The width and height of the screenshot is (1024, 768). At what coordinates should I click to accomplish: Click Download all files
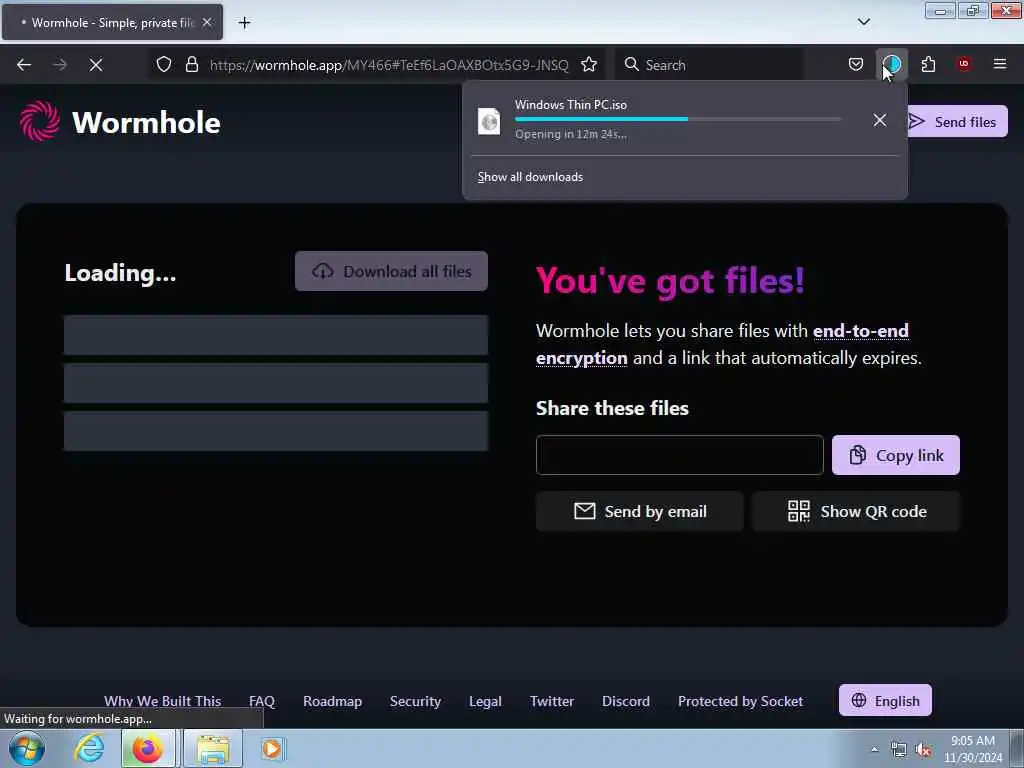(x=391, y=271)
